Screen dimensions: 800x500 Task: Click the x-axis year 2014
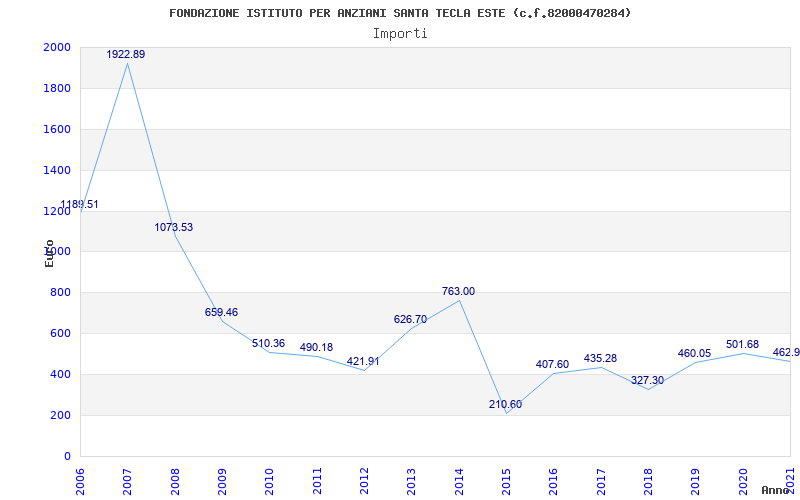pyautogui.click(x=459, y=481)
